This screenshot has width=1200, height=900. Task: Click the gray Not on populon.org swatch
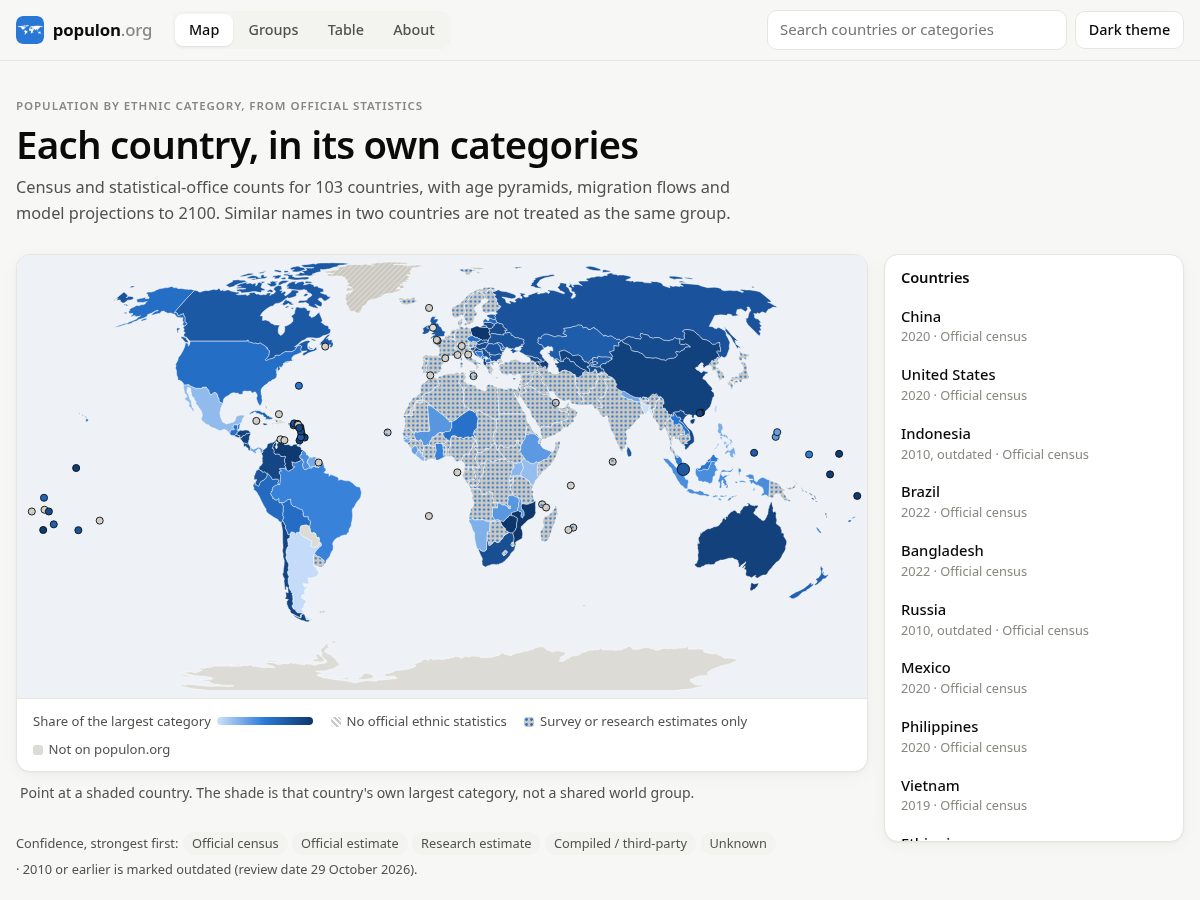pos(38,749)
